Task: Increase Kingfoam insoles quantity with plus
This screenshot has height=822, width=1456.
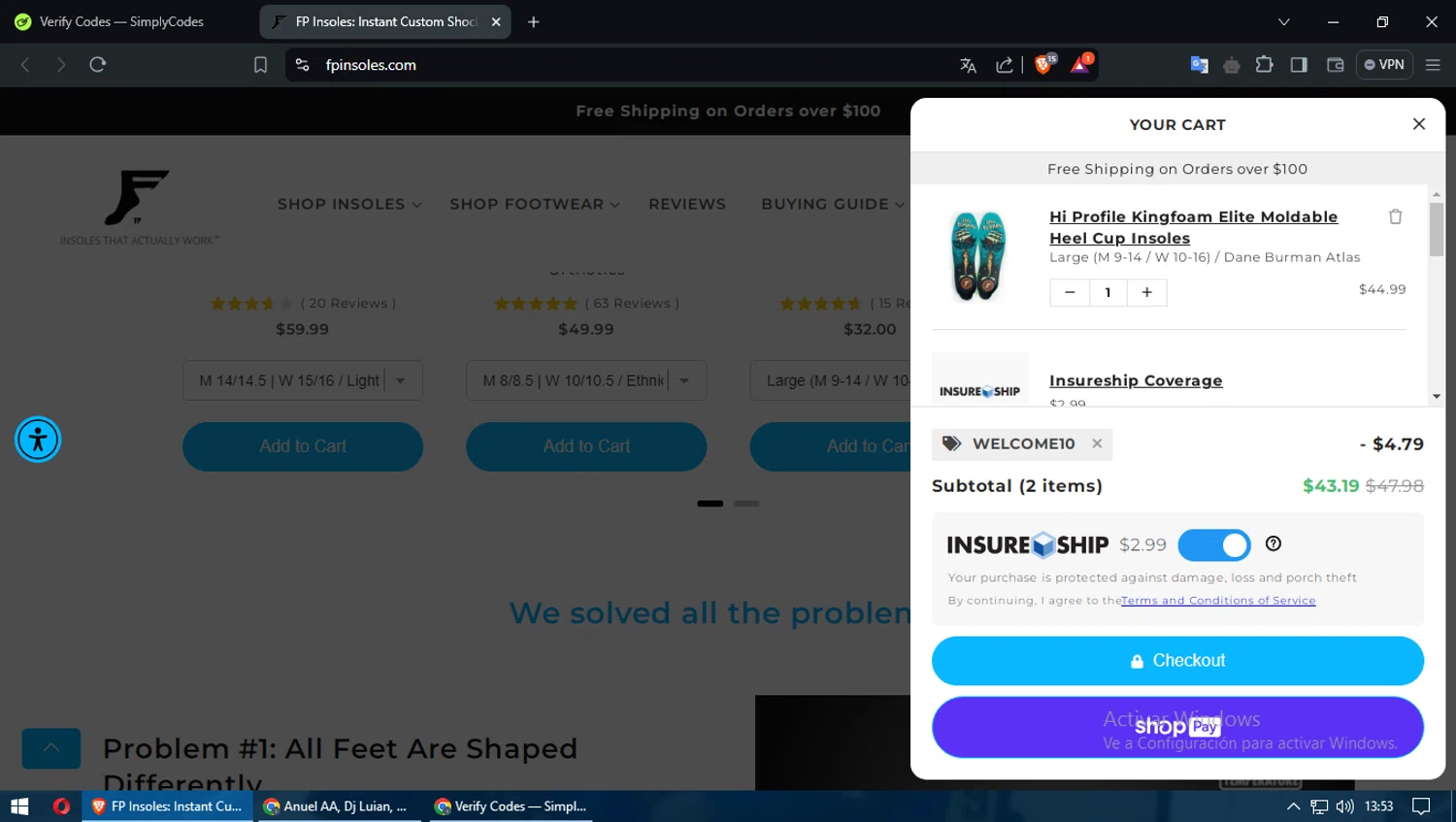Action: point(1146,292)
